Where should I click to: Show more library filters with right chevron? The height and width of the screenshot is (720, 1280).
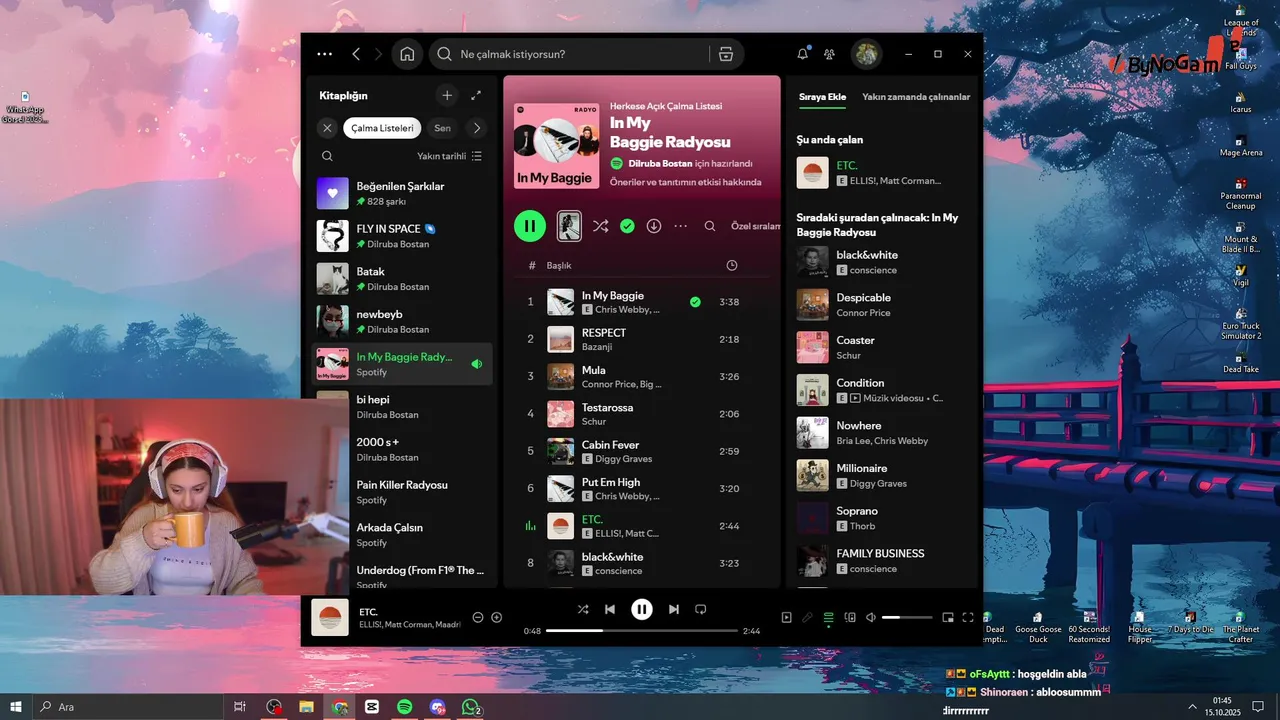(476, 128)
